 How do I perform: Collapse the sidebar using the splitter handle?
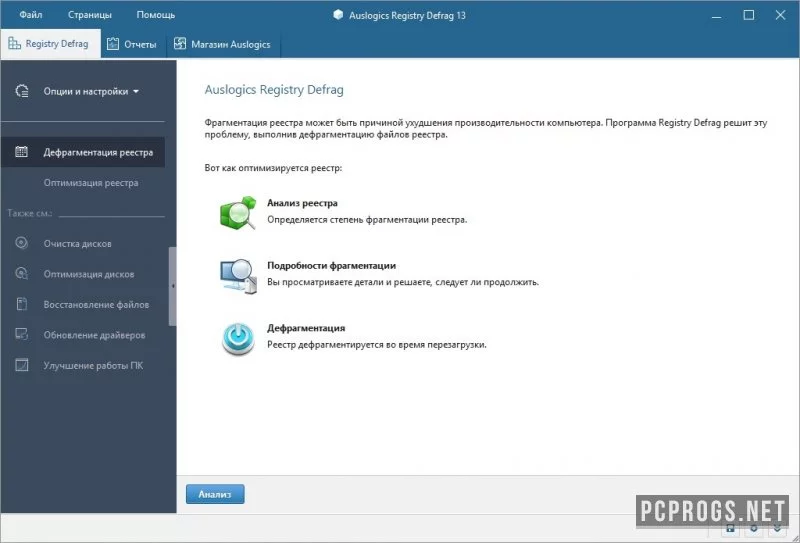click(172, 286)
